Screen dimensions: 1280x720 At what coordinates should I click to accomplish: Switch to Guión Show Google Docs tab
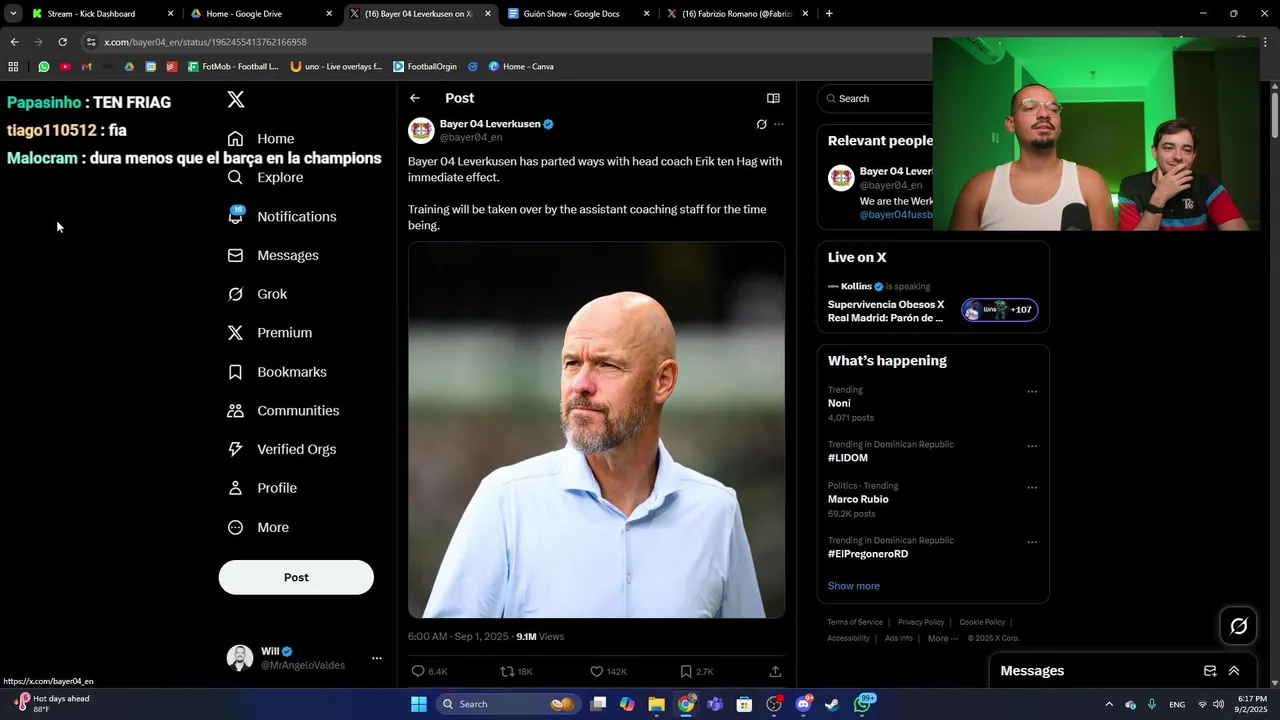[578, 14]
